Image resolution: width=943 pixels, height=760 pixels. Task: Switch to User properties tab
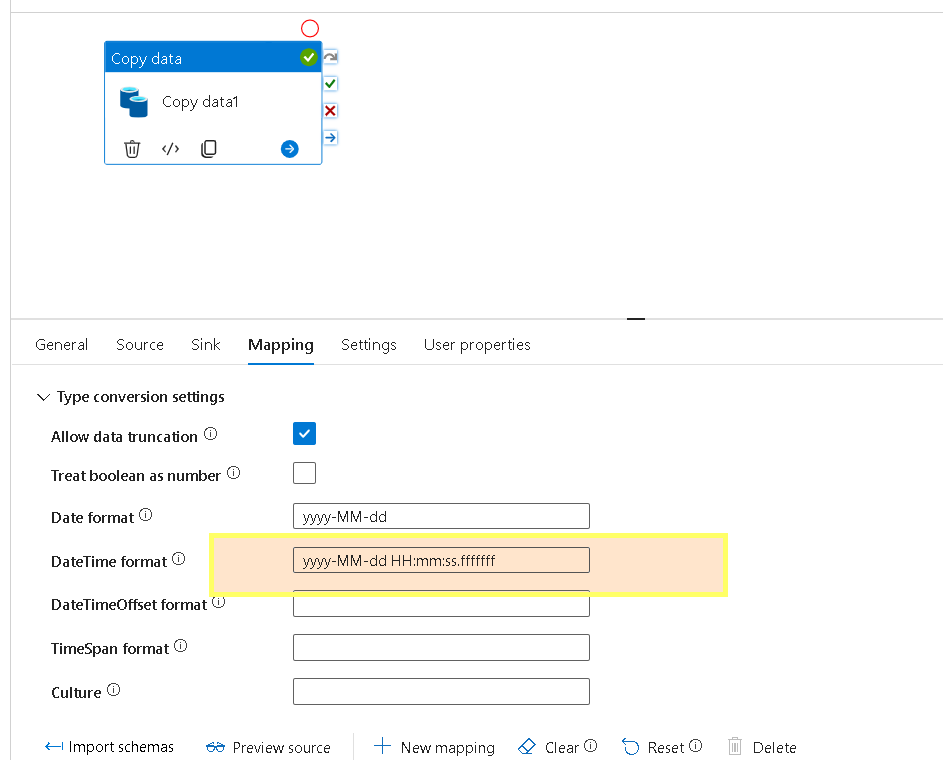[x=477, y=345]
